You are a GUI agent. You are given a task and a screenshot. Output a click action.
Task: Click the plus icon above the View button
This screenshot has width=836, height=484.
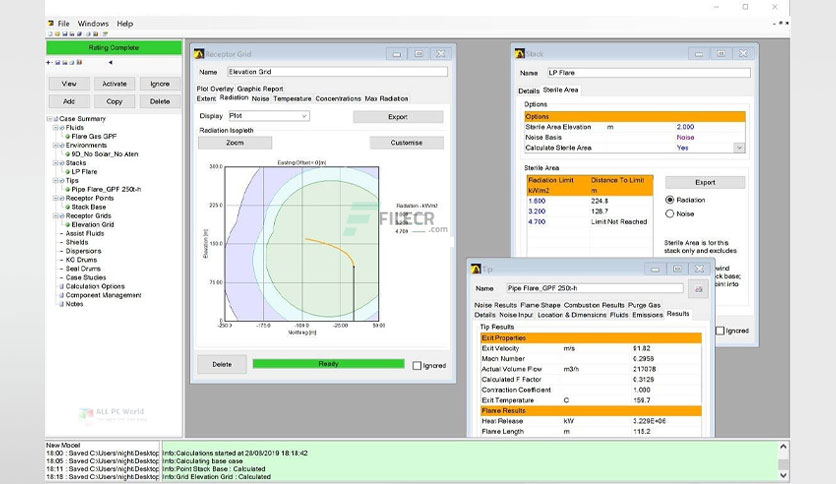50,62
